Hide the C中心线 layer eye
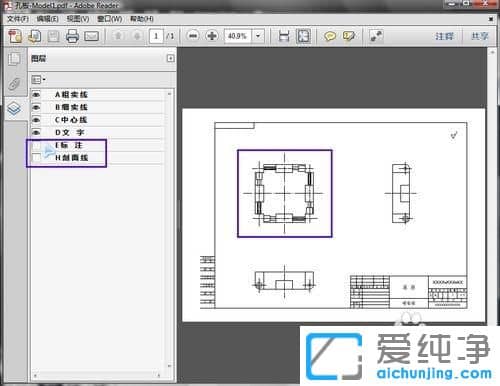 pyautogui.click(x=36, y=120)
